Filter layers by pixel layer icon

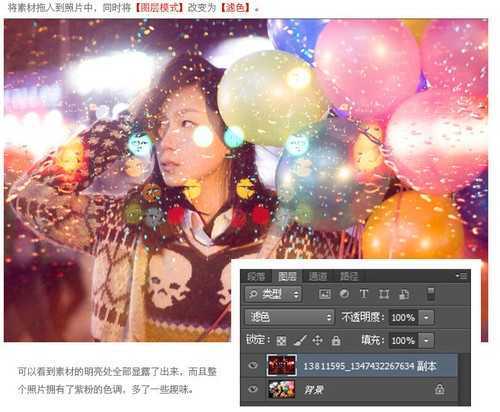(325, 294)
